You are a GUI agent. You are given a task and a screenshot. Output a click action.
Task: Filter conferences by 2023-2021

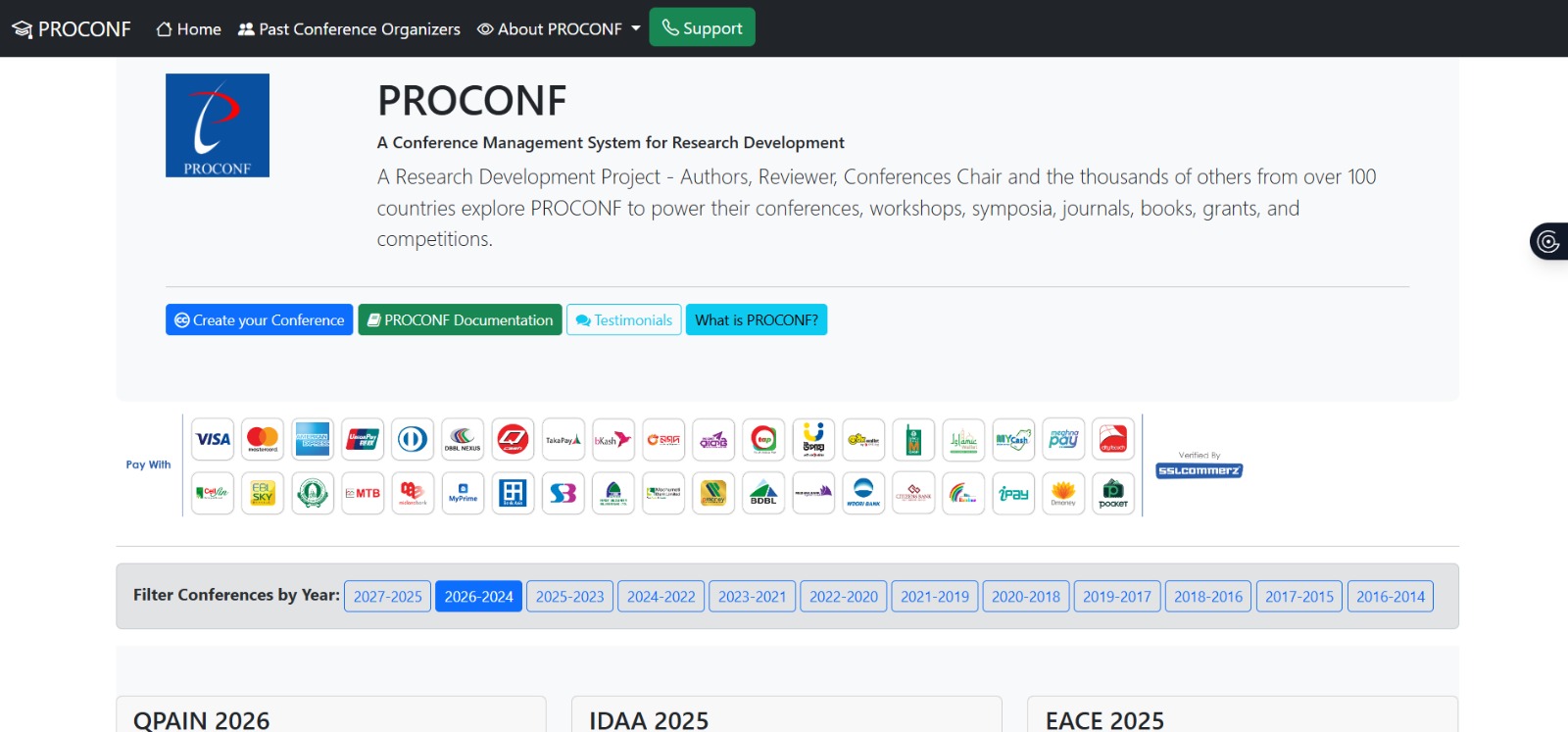(x=753, y=596)
